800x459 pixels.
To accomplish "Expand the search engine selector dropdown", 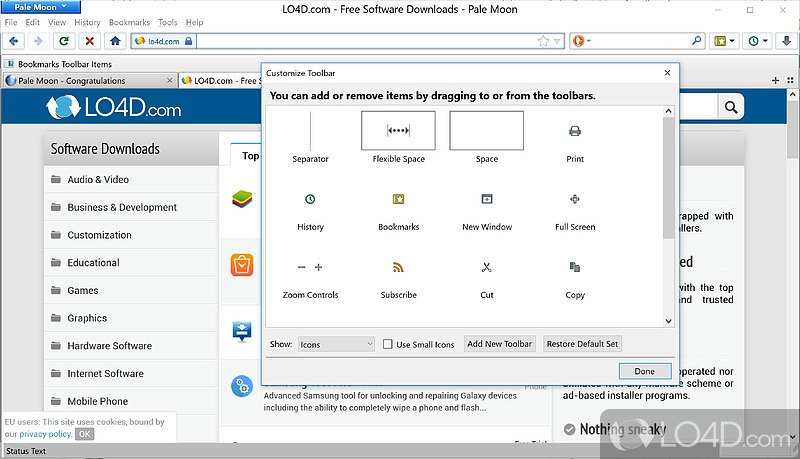I will [581, 41].
